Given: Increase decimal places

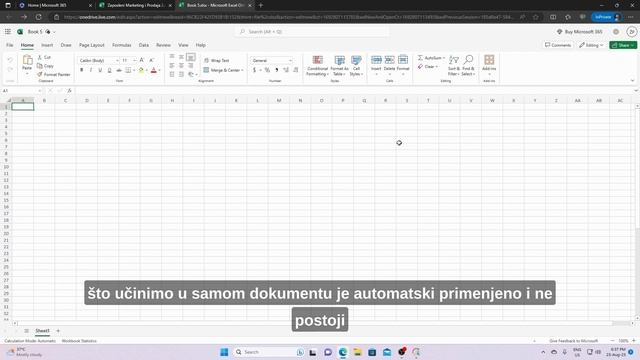Looking at the screenshot, I should [286, 70].
